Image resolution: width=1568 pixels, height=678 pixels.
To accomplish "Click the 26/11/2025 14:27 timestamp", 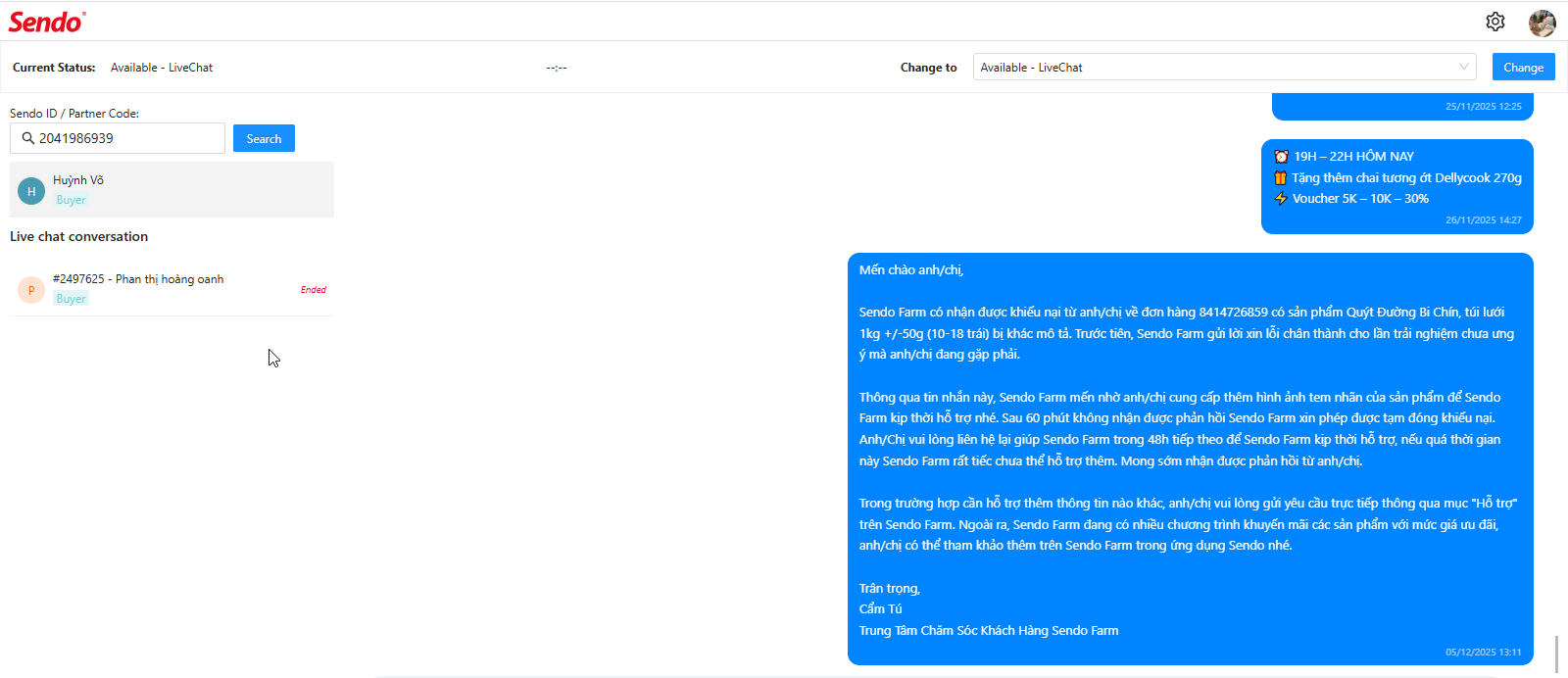I will [x=1484, y=220].
